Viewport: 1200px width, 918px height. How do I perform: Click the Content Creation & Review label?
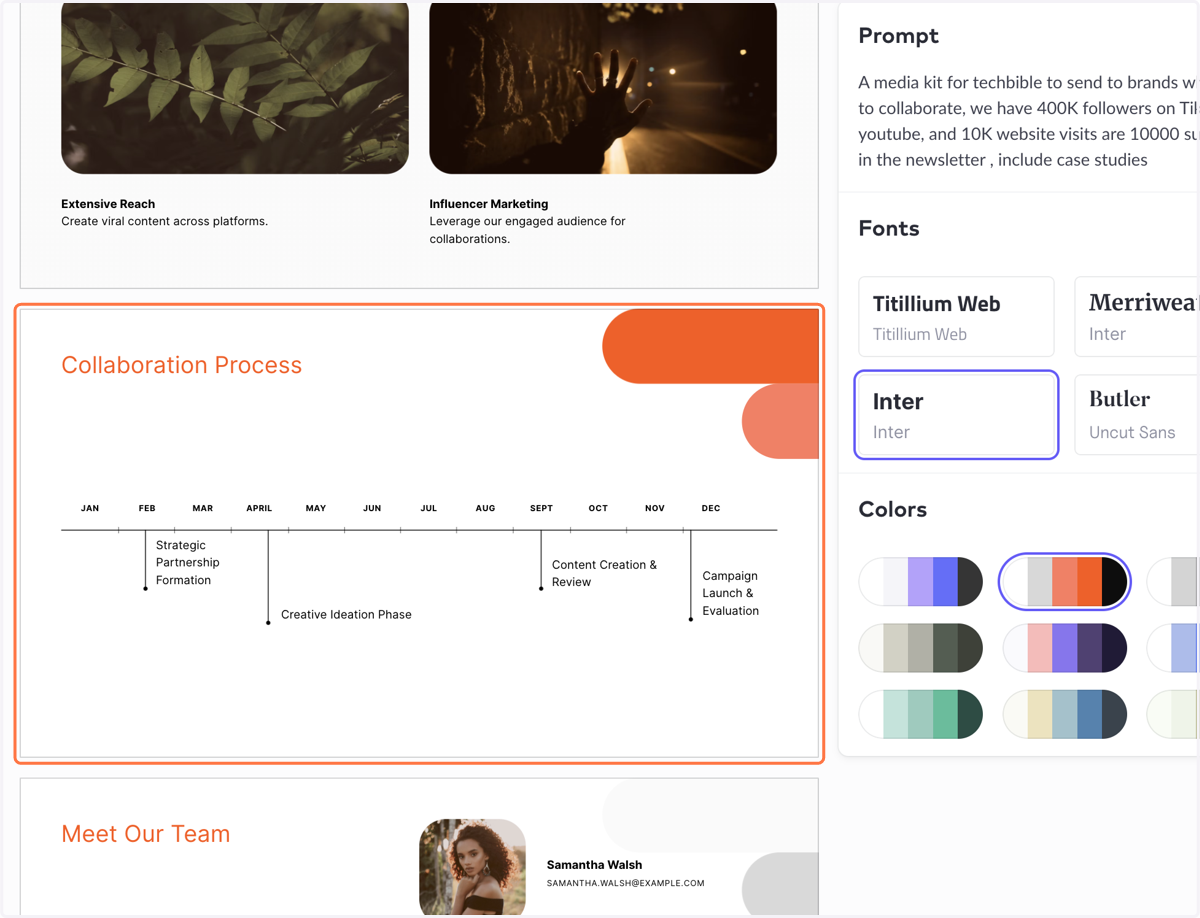pyautogui.click(x=604, y=573)
